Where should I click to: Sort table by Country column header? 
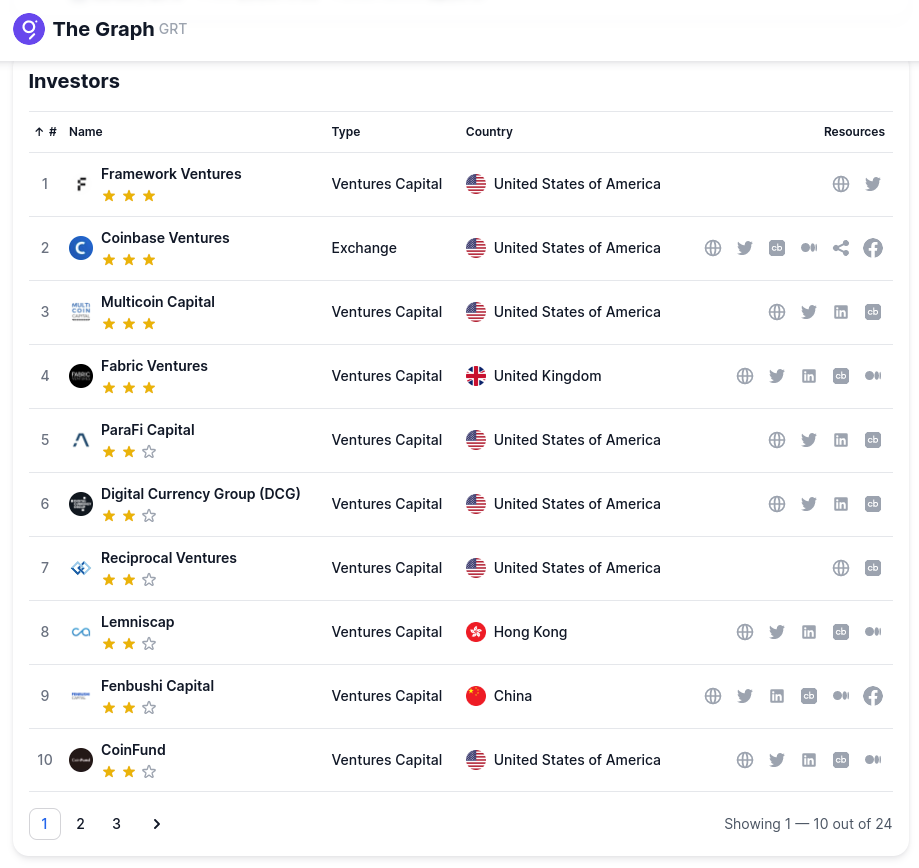click(489, 132)
